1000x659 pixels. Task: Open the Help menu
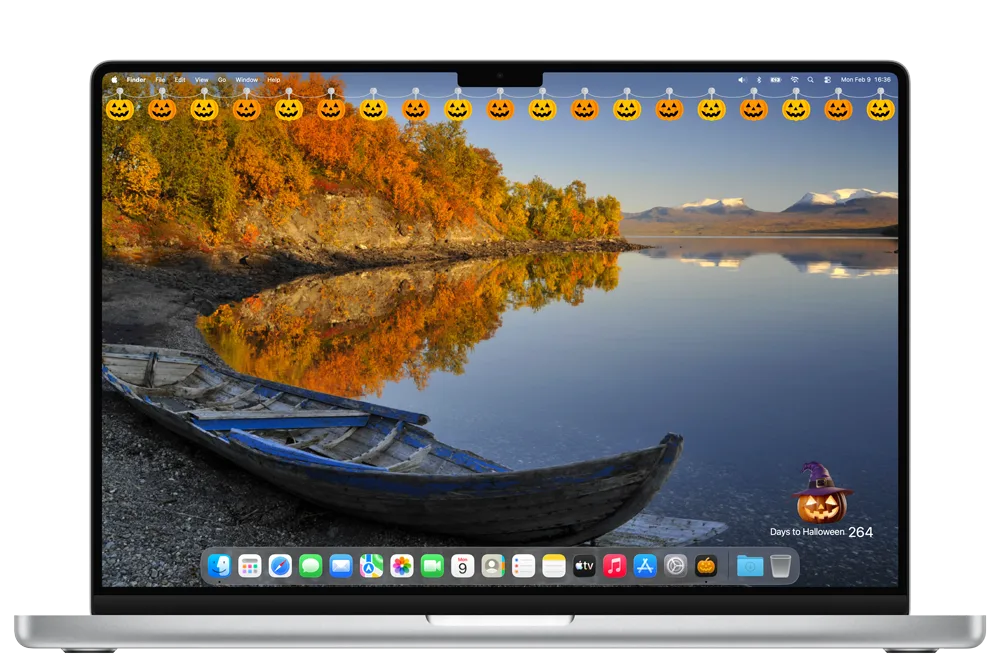pyautogui.click(x=274, y=80)
